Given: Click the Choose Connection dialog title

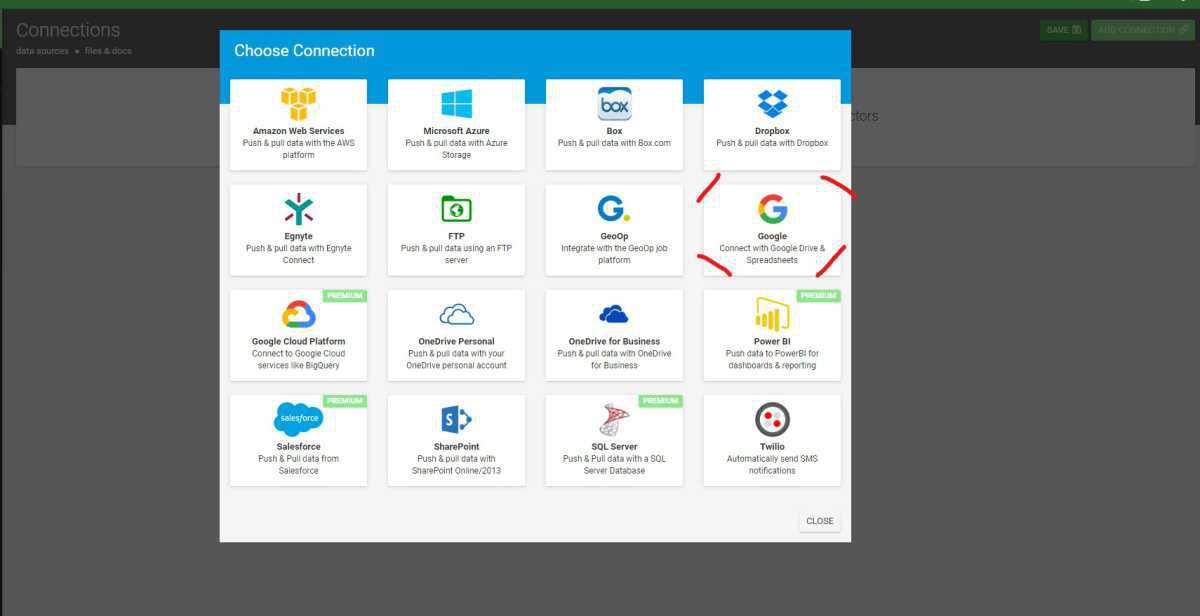Looking at the screenshot, I should pos(304,51).
